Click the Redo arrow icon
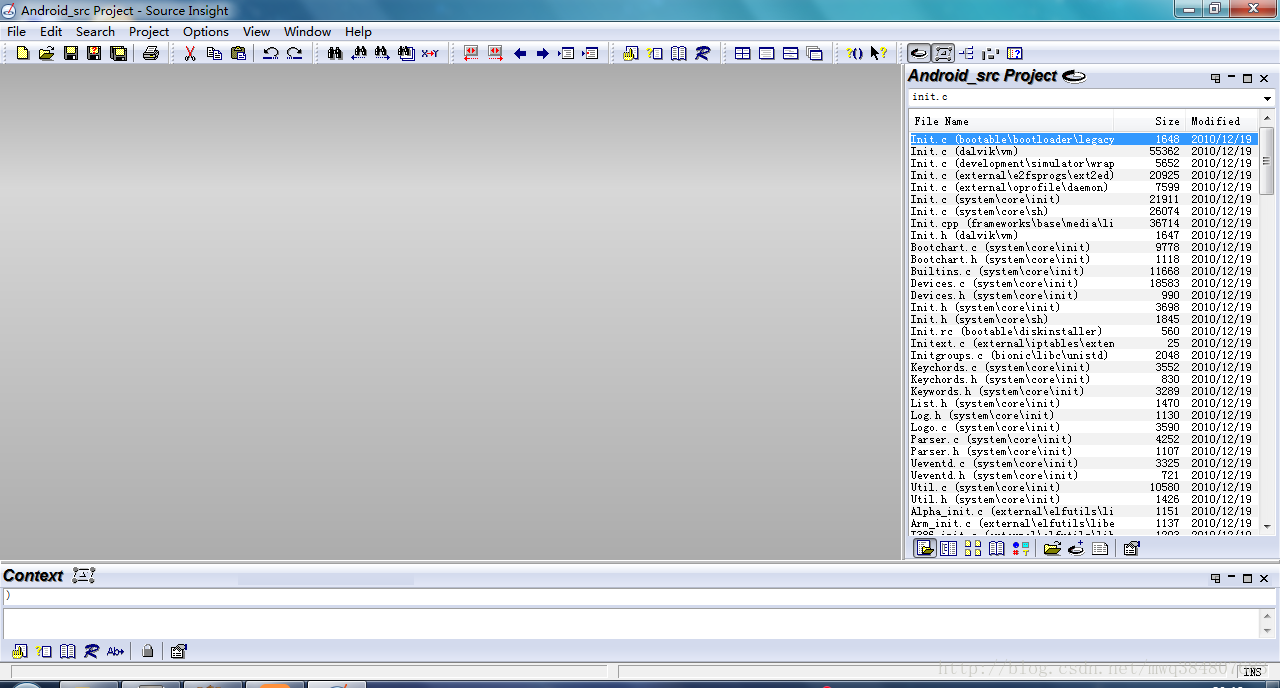This screenshot has width=1280, height=688. tap(294, 53)
